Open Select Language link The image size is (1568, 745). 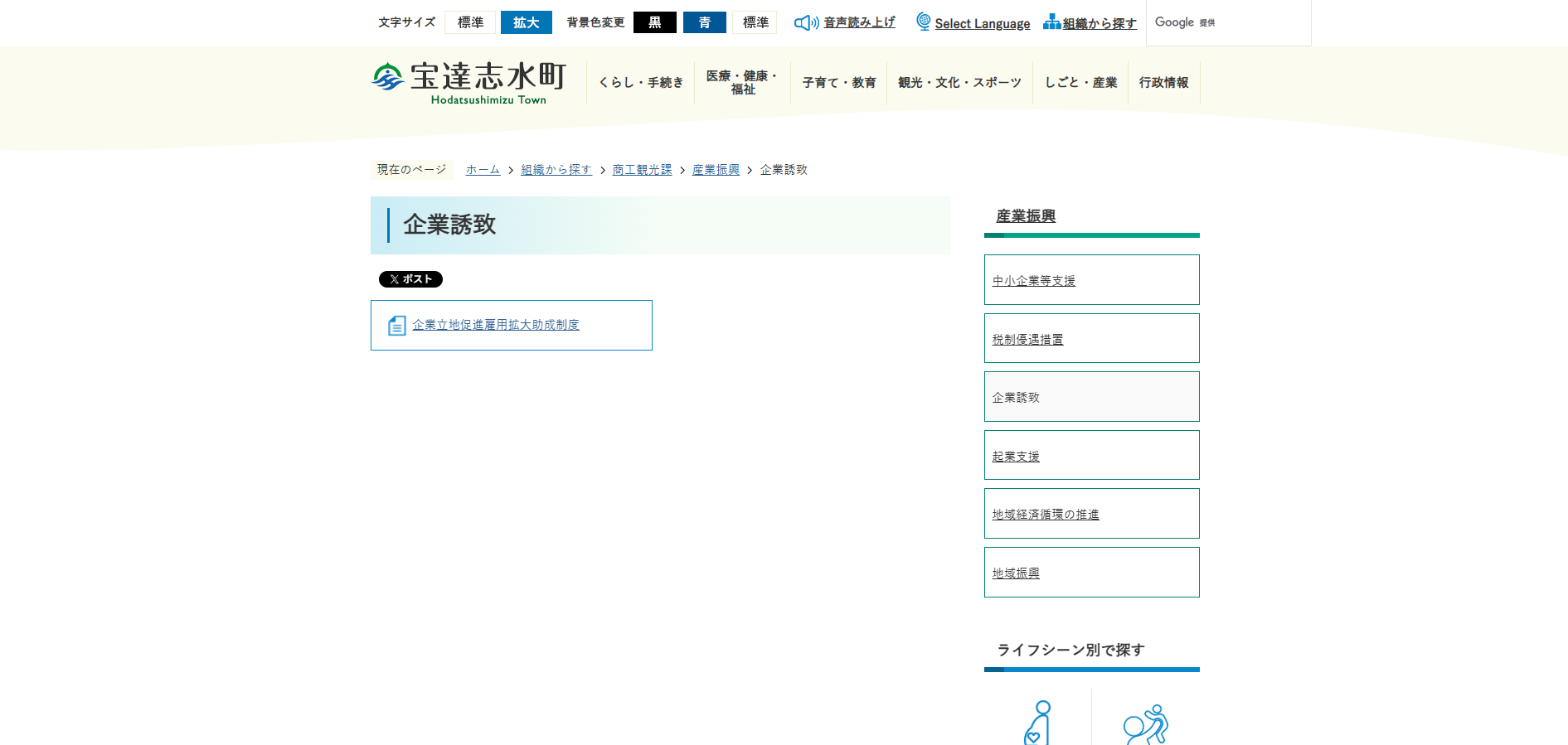pyautogui.click(x=983, y=23)
